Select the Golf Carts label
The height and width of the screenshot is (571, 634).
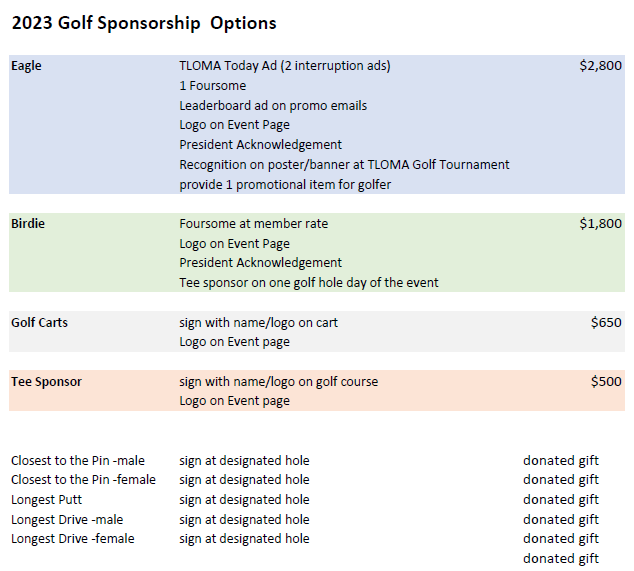[x=39, y=323]
